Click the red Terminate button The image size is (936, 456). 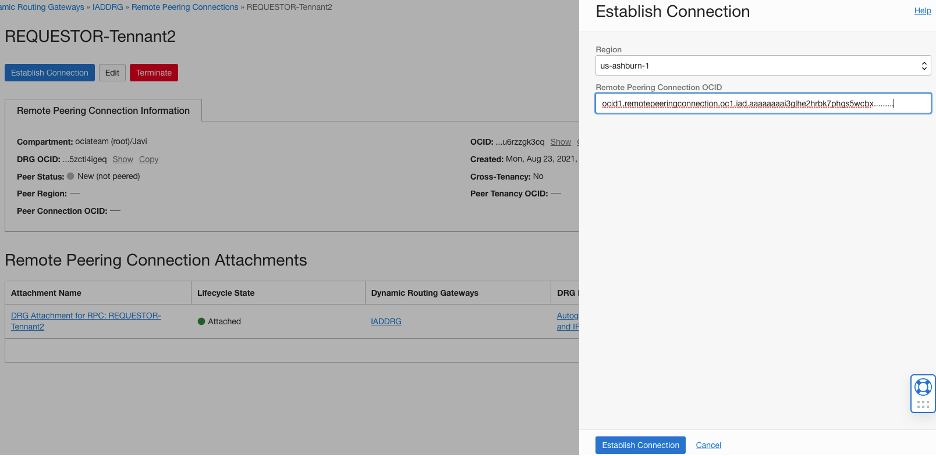click(x=153, y=73)
